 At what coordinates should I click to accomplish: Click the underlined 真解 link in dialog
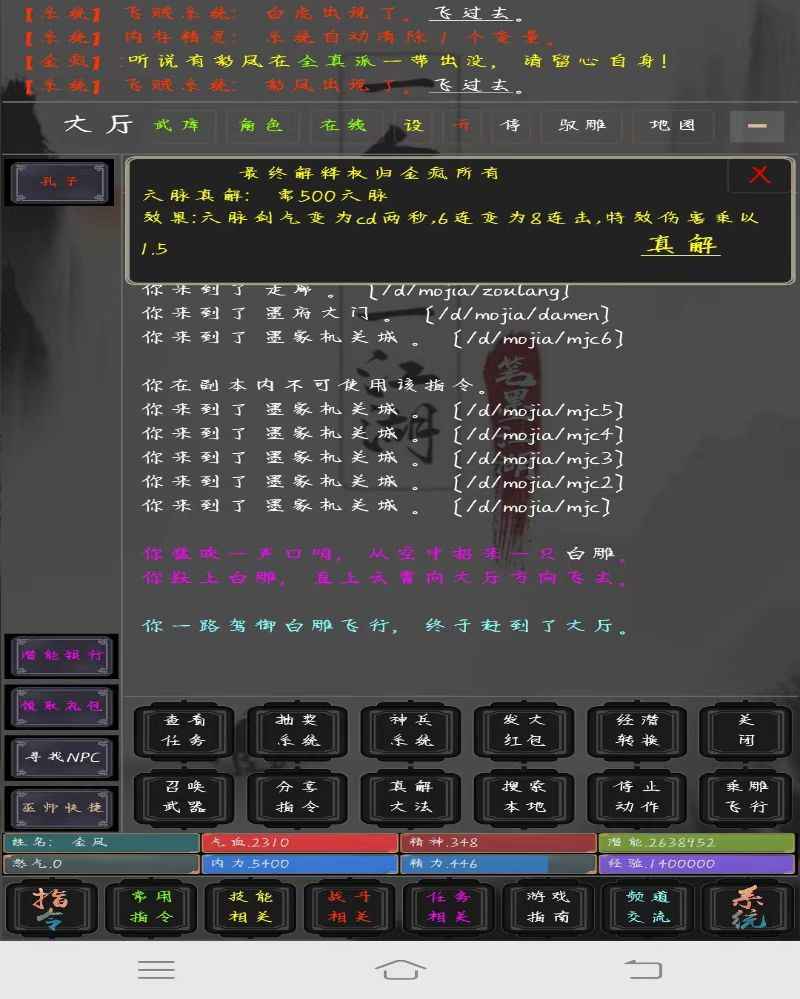pos(682,245)
